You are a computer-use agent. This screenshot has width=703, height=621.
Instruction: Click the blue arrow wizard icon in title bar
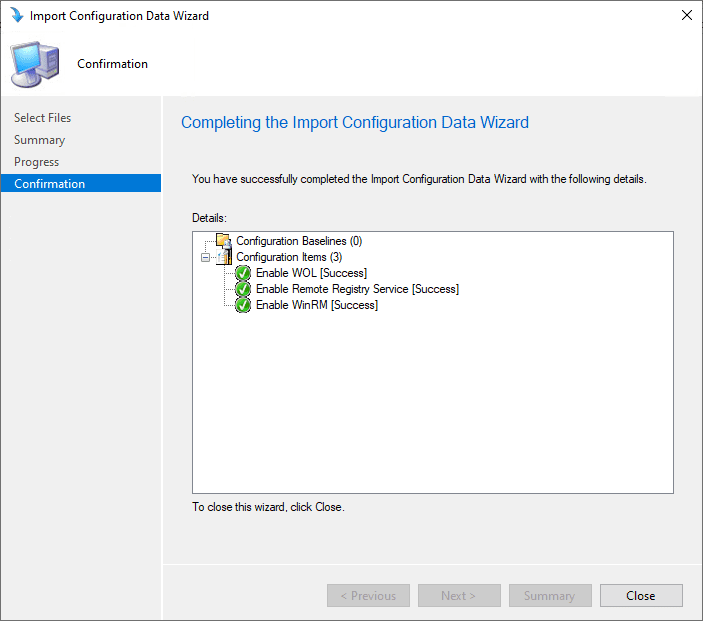16,16
